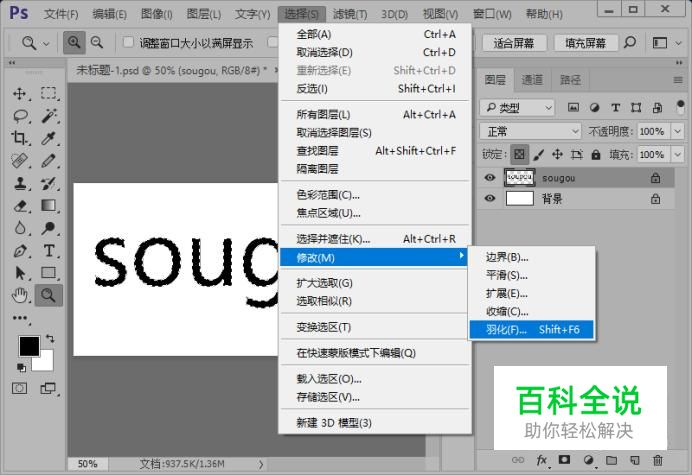The height and width of the screenshot is (475, 692).
Task: Open the blend mode 正常 dropdown
Action: coord(530,131)
